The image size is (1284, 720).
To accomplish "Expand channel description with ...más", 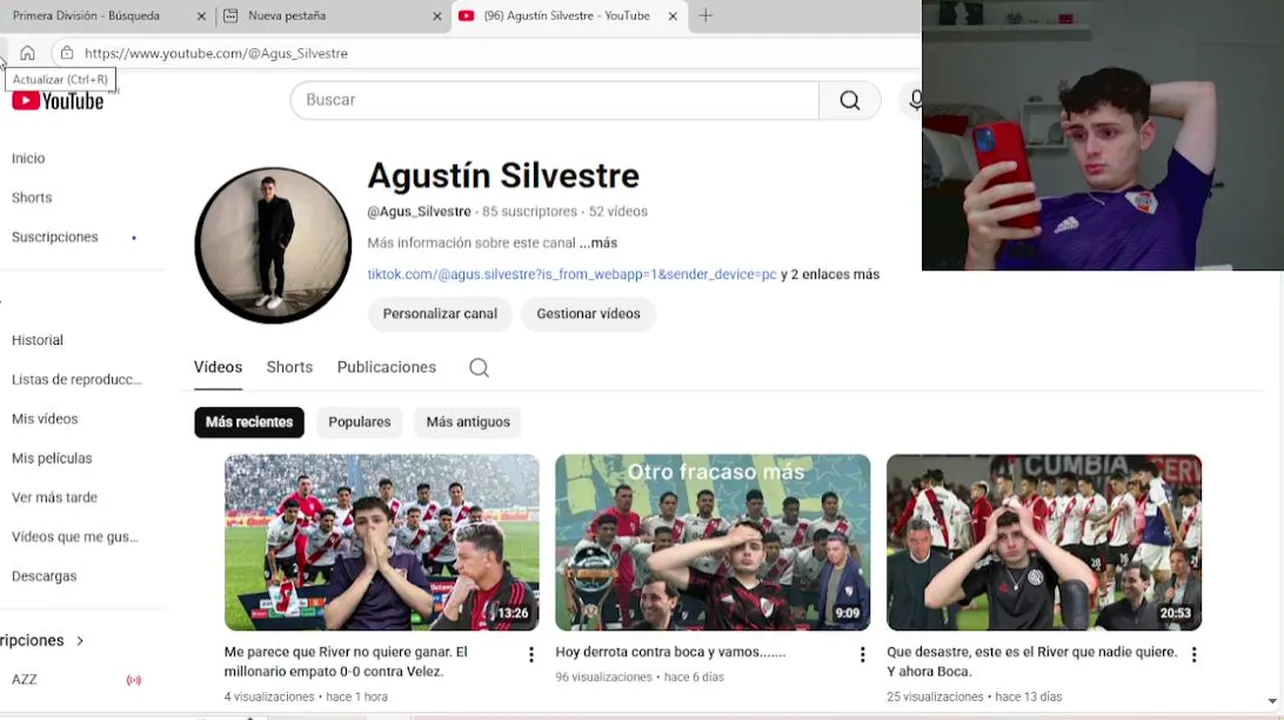I will [x=598, y=243].
